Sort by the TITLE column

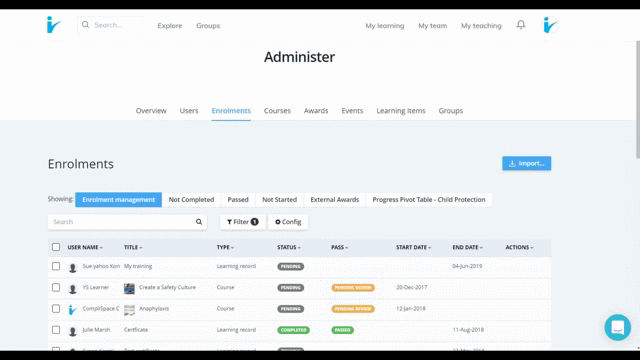click(x=133, y=247)
